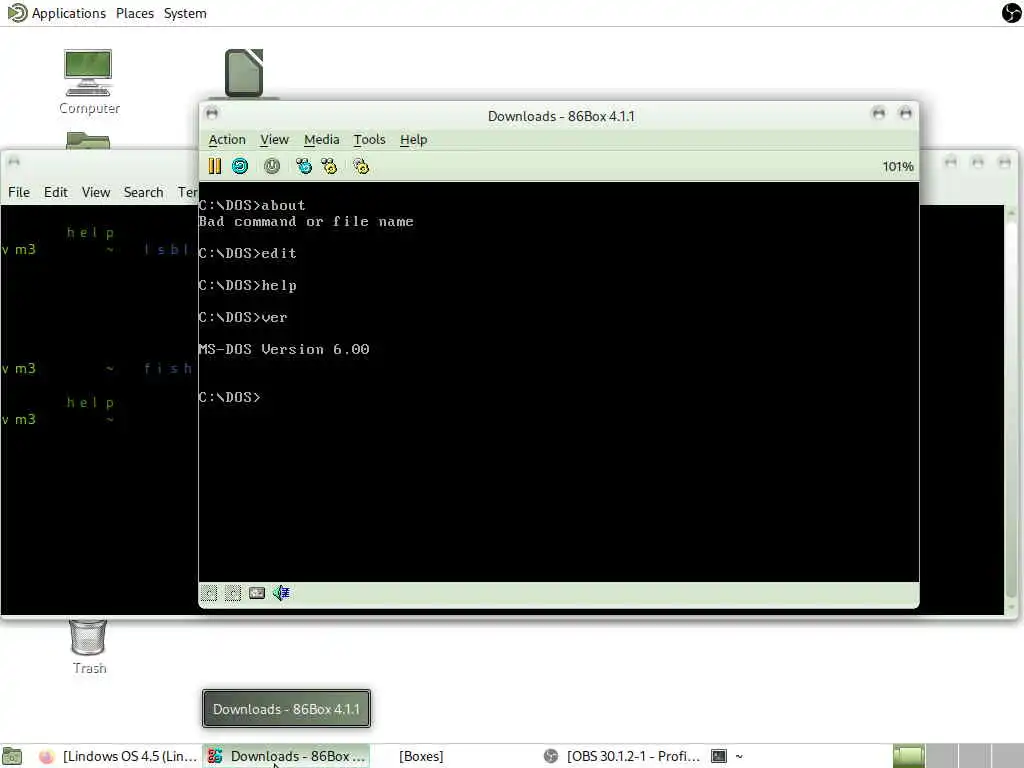
Task: Select the Trash desktop icon
Action: click(89, 647)
